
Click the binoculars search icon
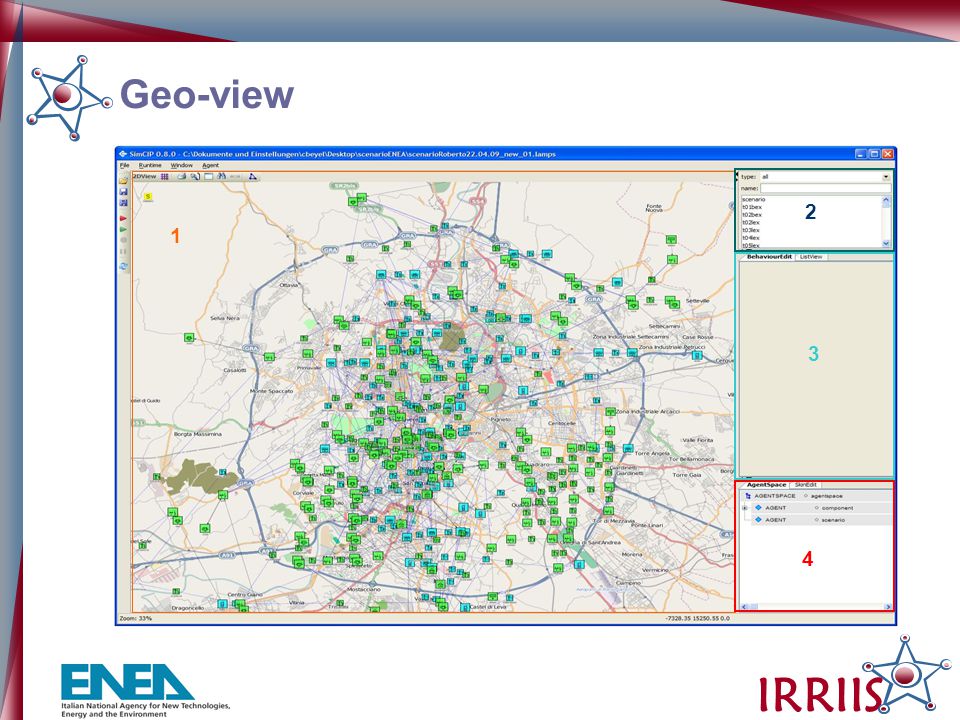tap(222, 176)
